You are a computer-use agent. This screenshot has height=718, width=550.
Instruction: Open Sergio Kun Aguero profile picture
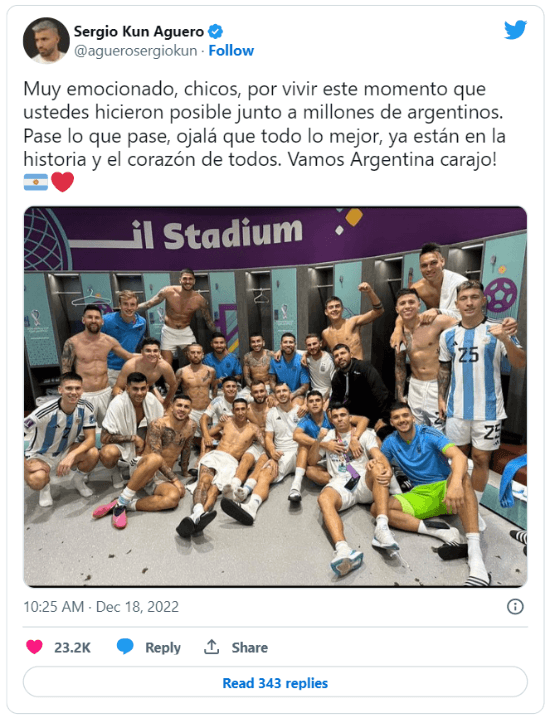coord(46,40)
